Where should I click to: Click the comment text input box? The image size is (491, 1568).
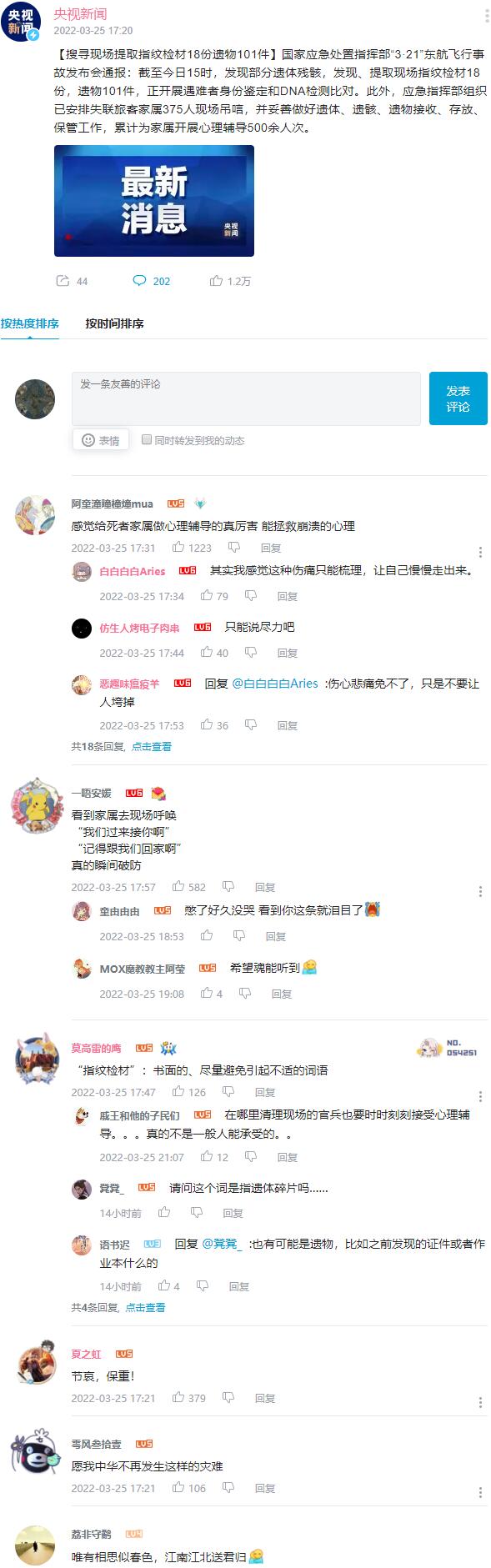click(x=246, y=398)
